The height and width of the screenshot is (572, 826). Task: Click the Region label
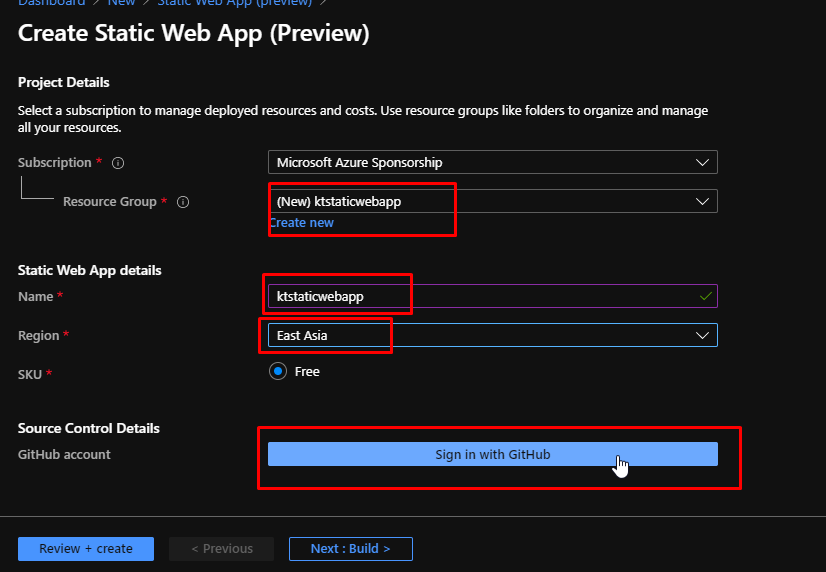pyautogui.click(x=38, y=336)
